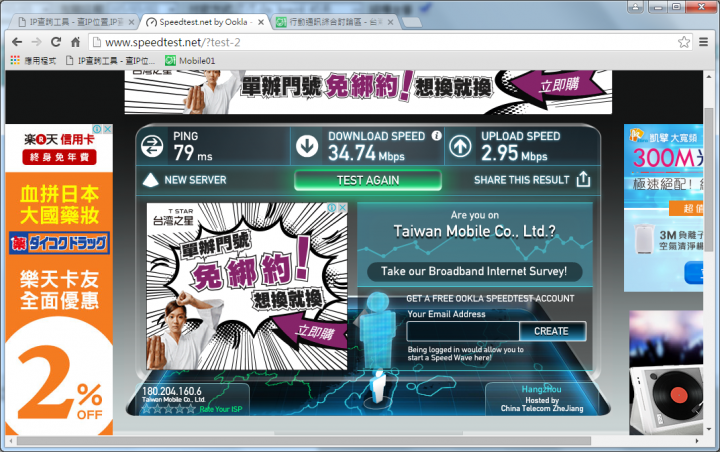Open the 樂天信用卡 ad banner

[59, 280]
